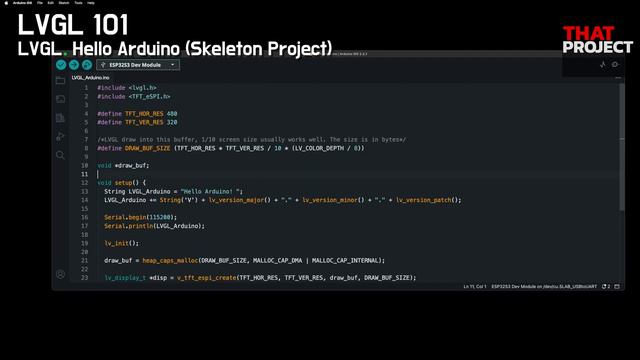Open the notifications icon in the status bar
640x360 pixels.
(x=606, y=287)
